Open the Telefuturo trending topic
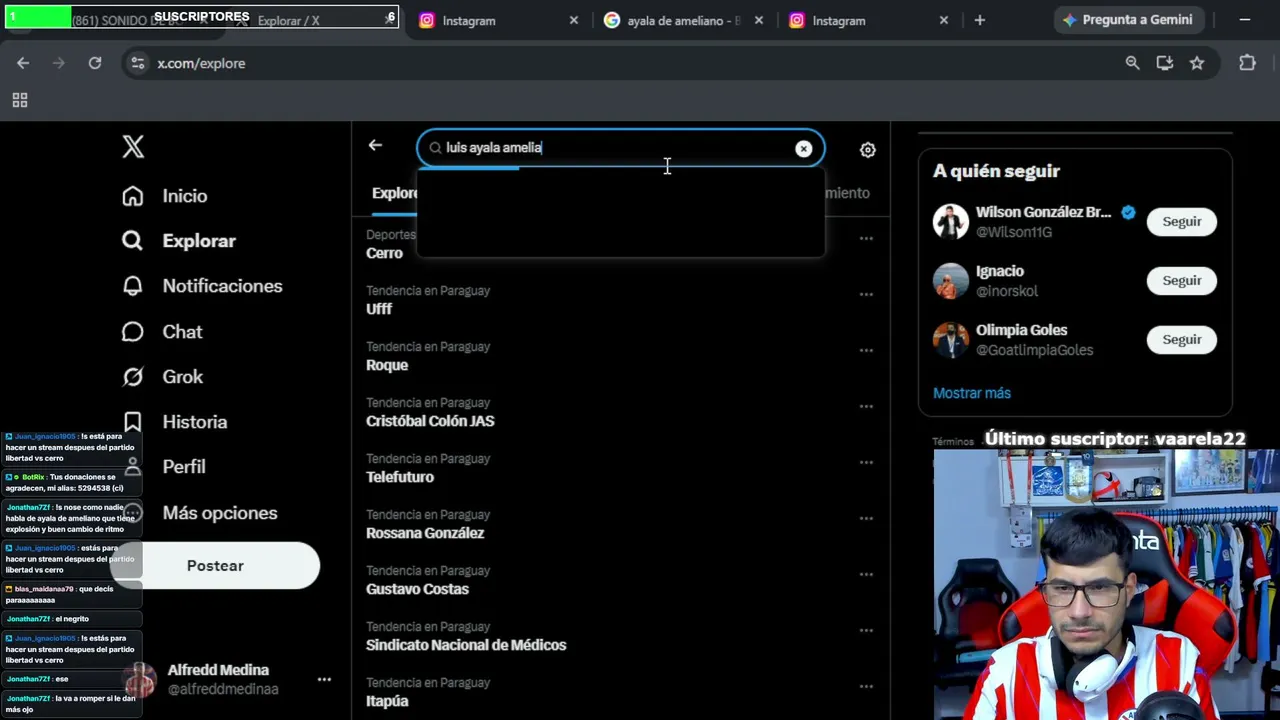This screenshot has width=1280, height=720. click(400, 477)
